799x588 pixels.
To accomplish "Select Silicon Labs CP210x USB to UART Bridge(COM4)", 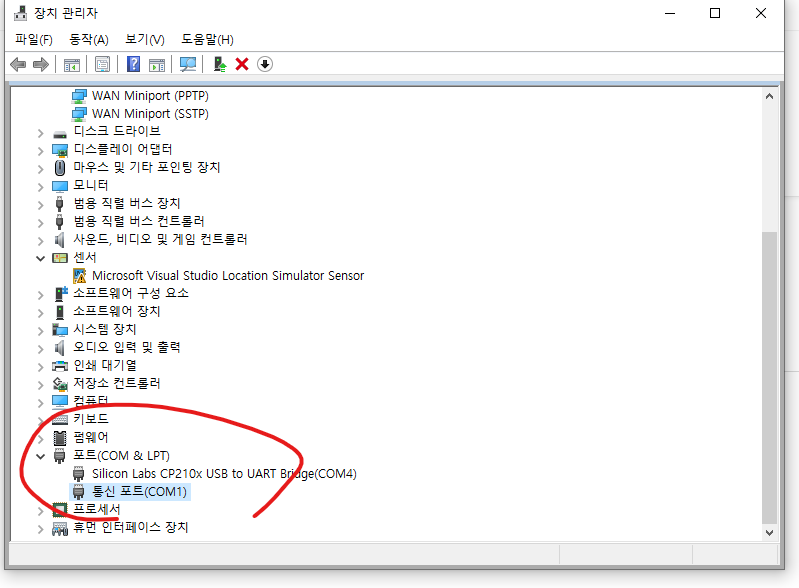I will [x=224, y=474].
